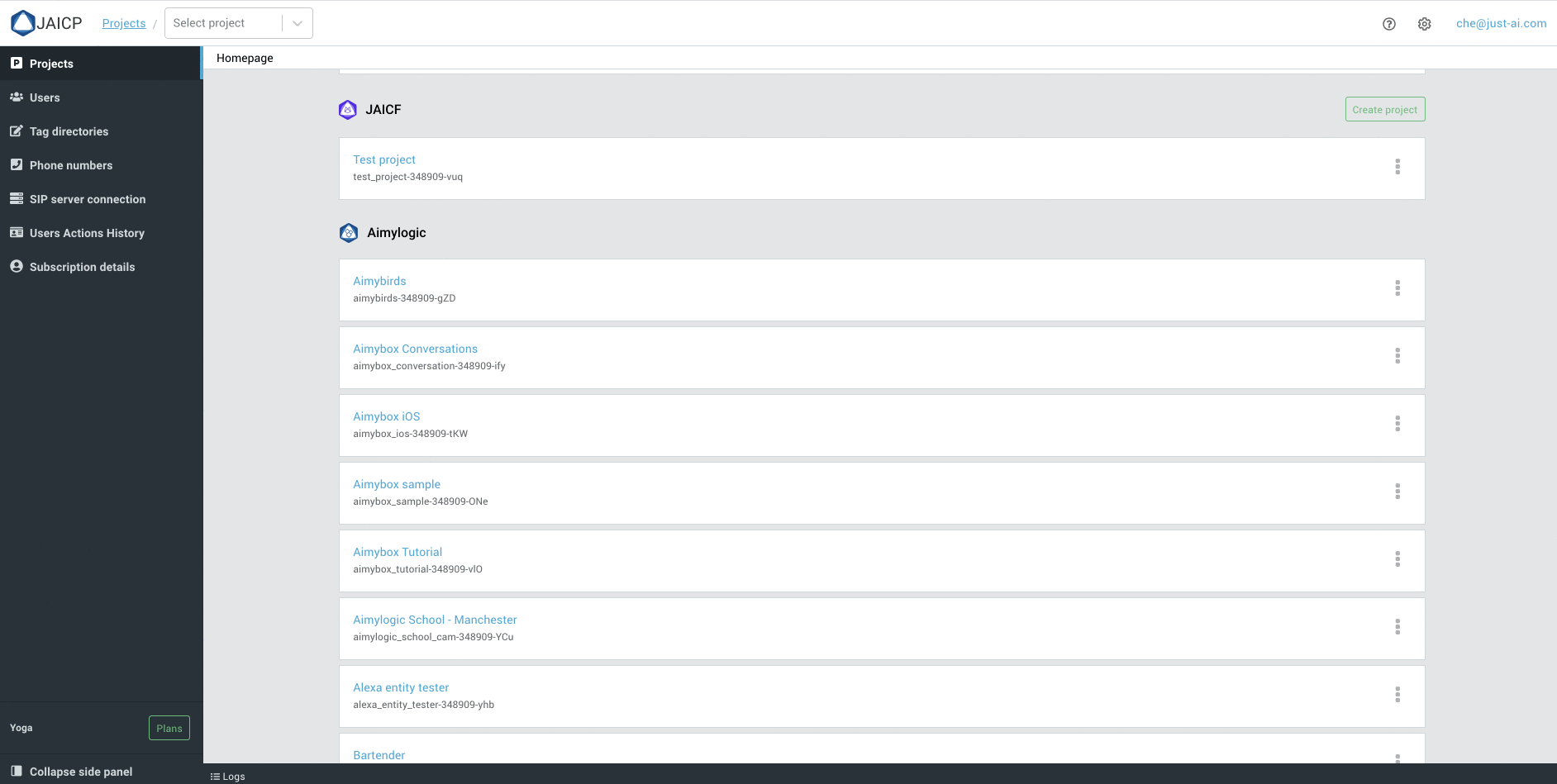Open Tag directories in the sidebar

click(x=101, y=131)
